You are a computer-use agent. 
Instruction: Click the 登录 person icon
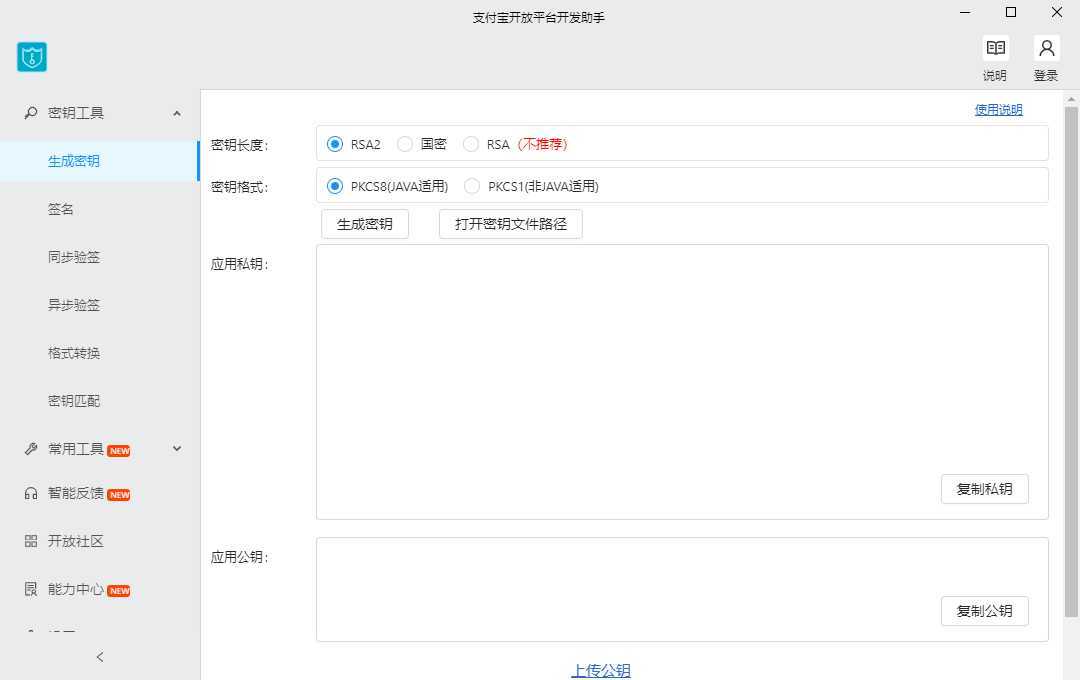pos(1046,47)
